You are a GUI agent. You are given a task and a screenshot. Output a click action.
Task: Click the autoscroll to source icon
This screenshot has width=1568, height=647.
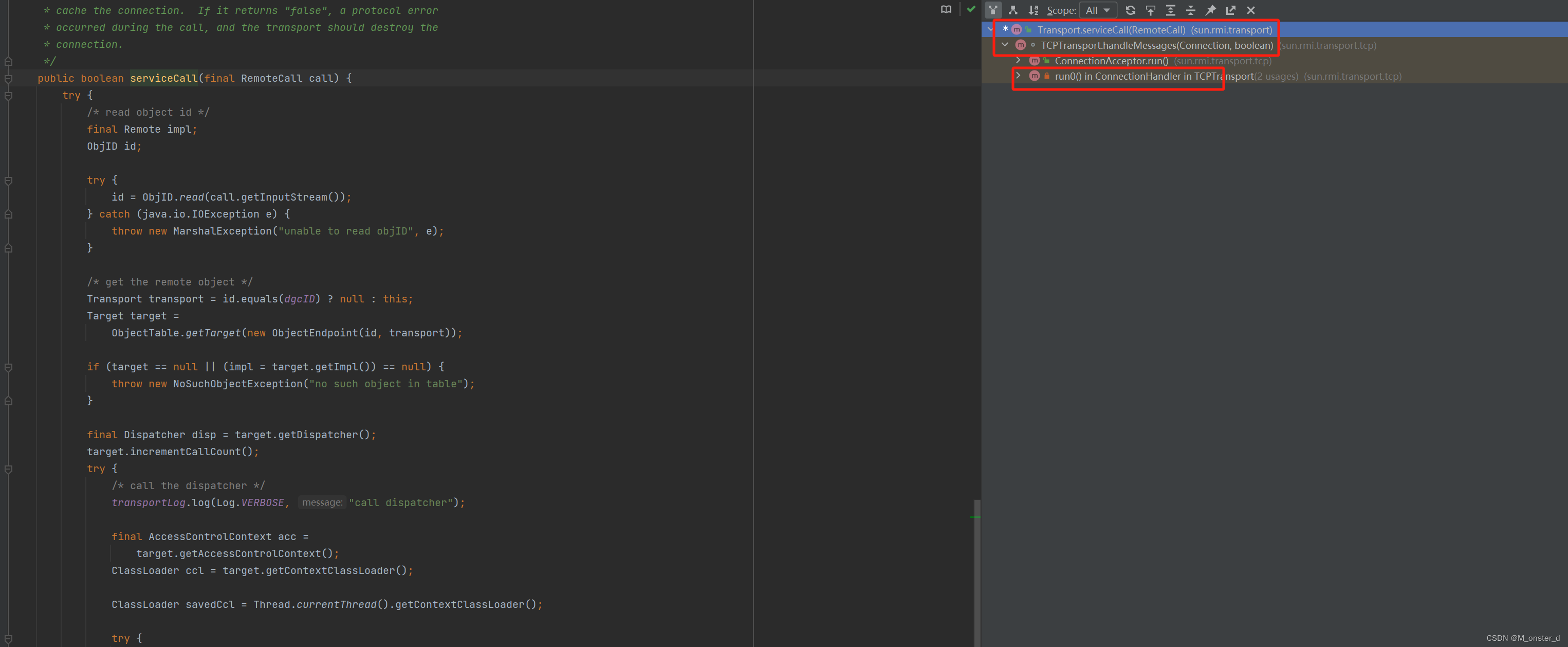click(x=1151, y=10)
